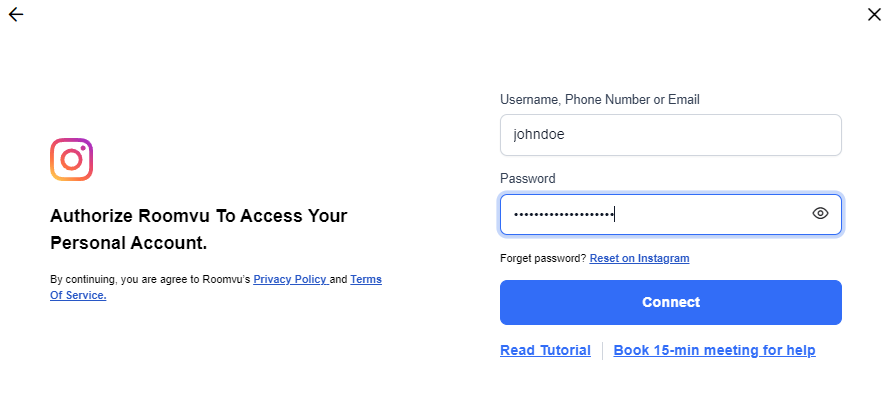Open the Reset on Instagram link
This screenshot has width=887, height=407.
639,258
